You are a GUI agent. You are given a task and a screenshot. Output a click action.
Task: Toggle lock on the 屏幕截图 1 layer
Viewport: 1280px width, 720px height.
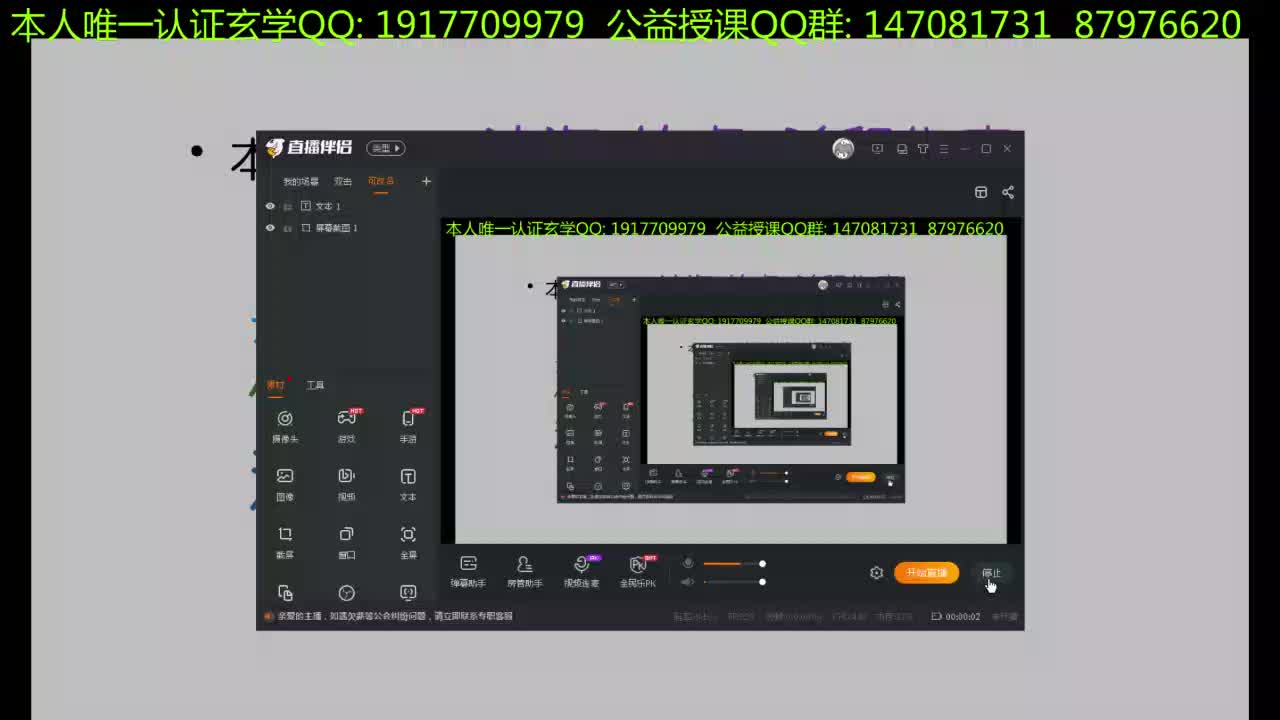[x=288, y=228]
